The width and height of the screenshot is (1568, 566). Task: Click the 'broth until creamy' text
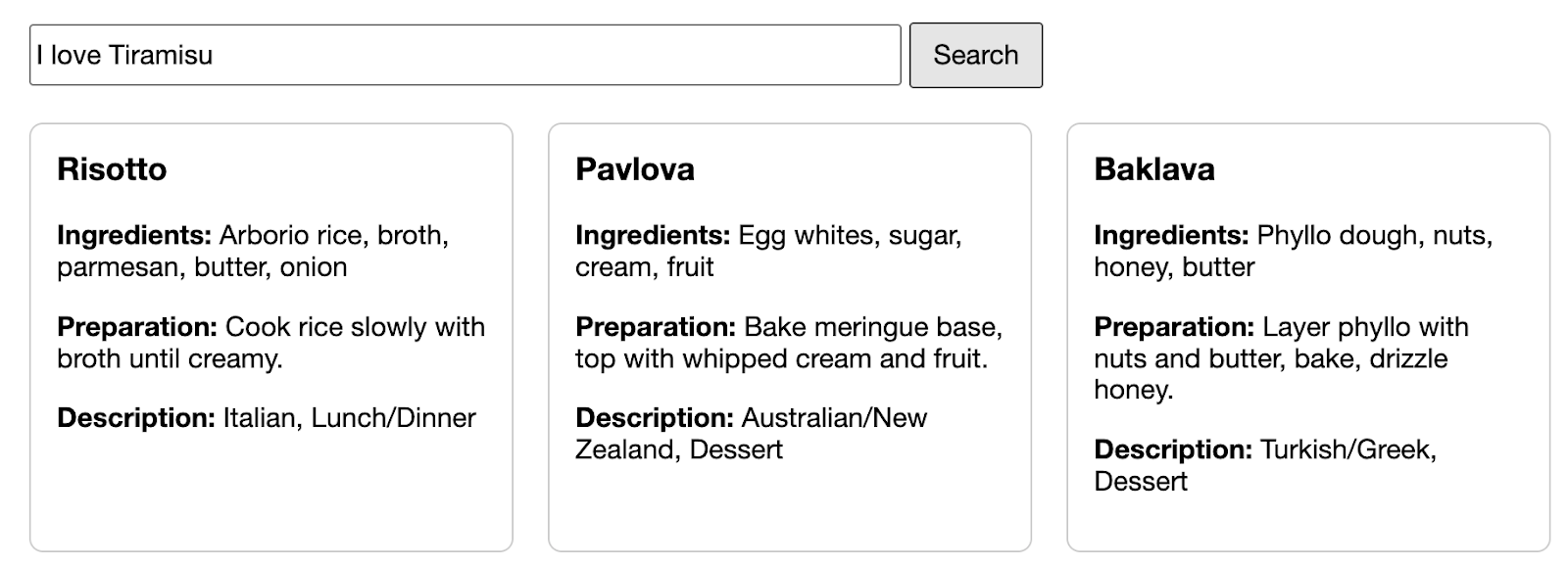pos(170,358)
